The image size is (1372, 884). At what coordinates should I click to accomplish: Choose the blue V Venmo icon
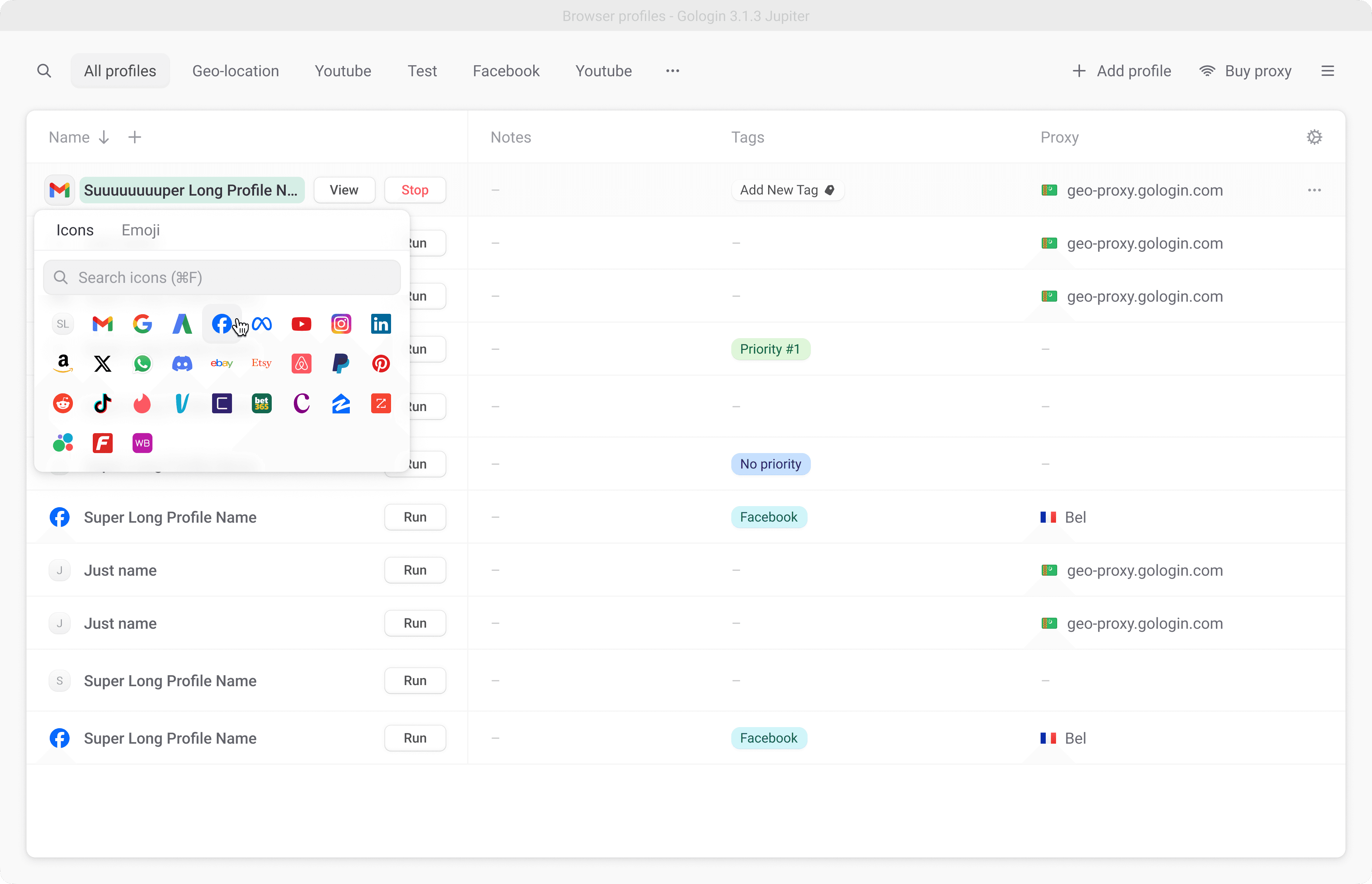click(x=182, y=404)
